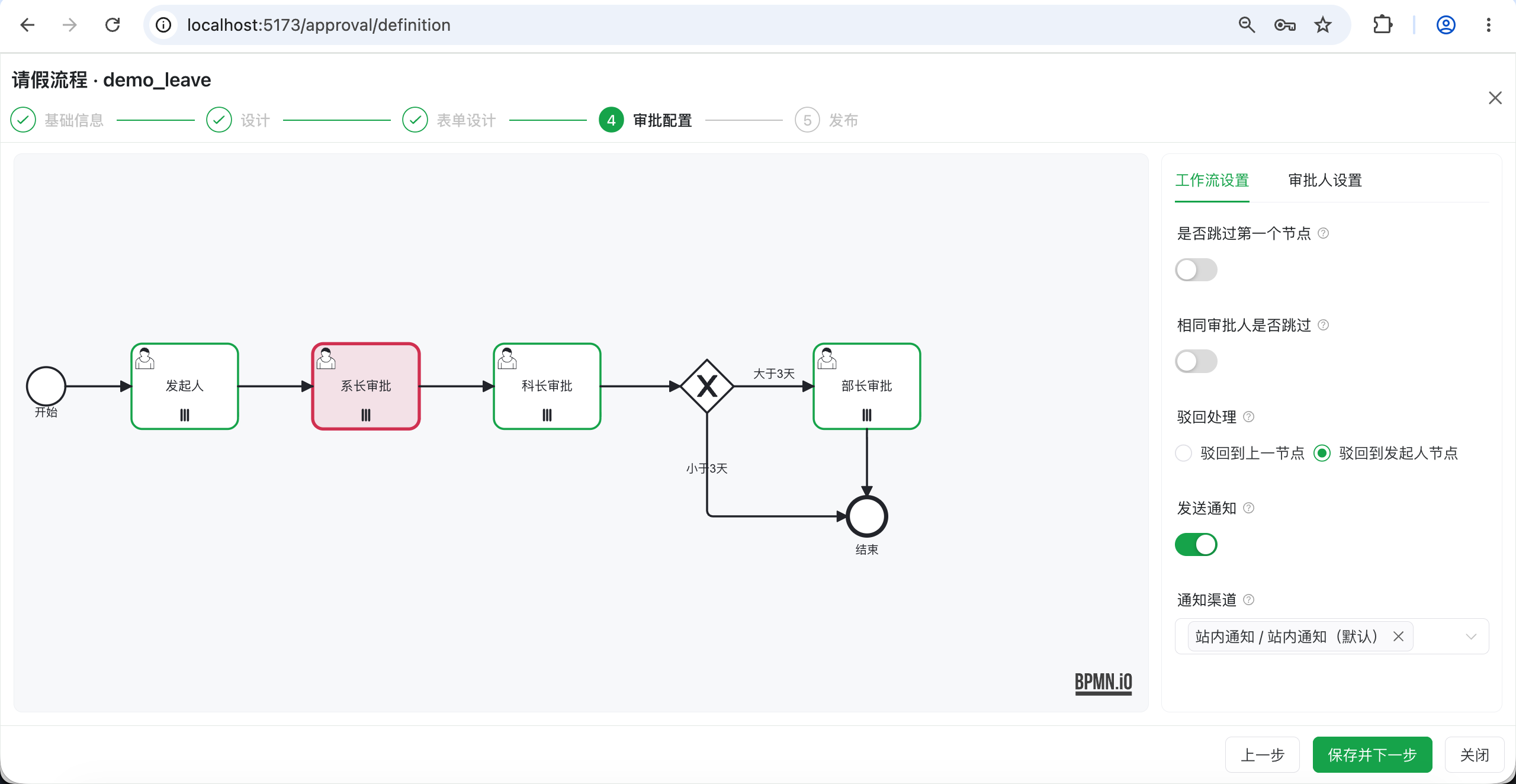Select the exclusive gateway X diamond
This screenshot has height=784, width=1516.
click(707, 386)
